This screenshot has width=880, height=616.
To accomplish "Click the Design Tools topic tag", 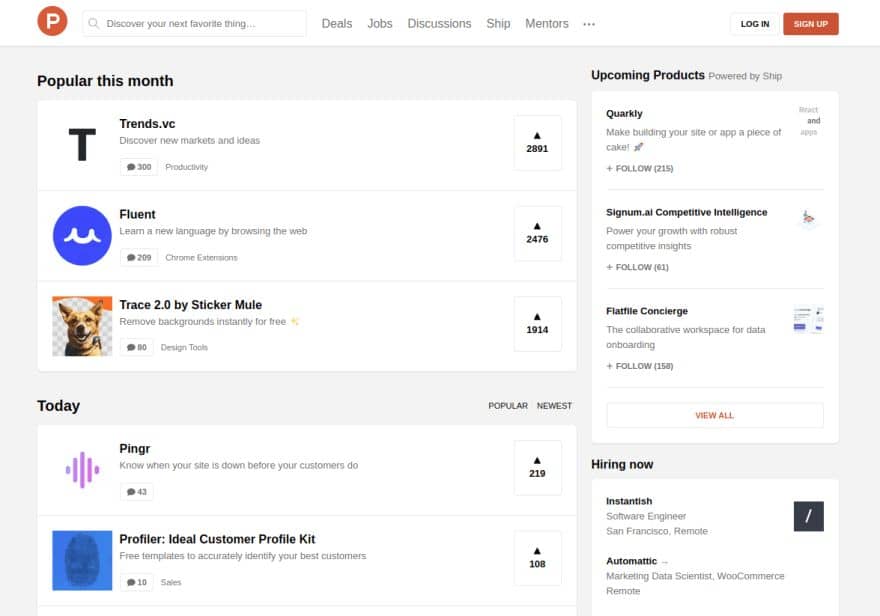I will (x=184, y=347).
